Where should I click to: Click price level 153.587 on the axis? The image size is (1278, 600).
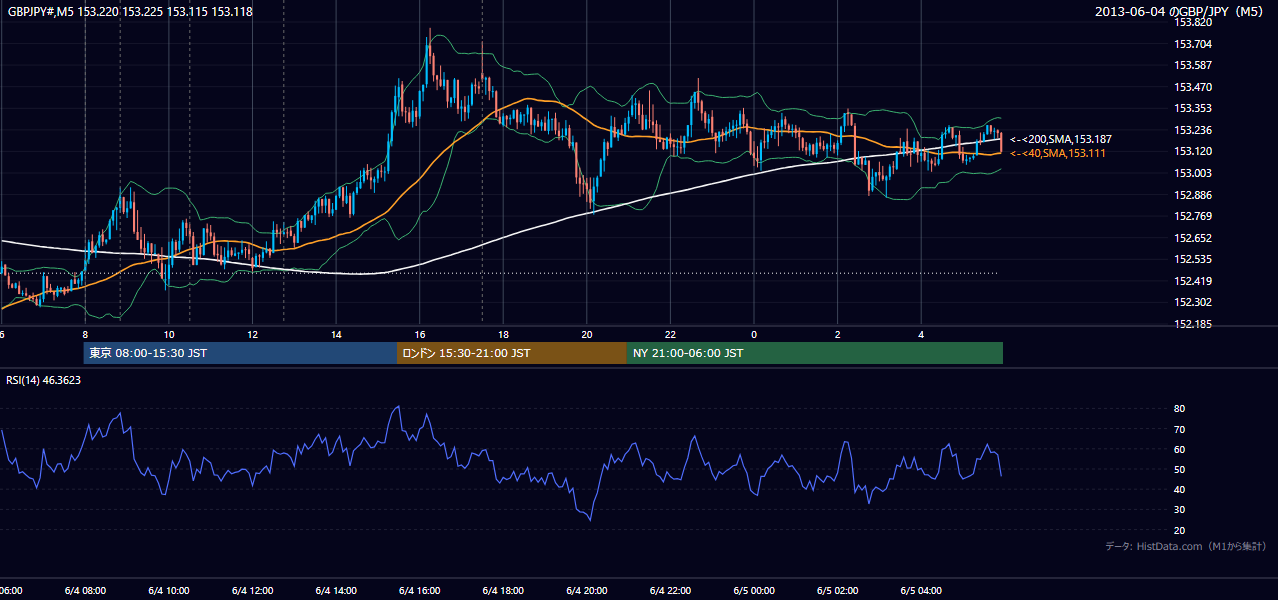click(1192, 65)
